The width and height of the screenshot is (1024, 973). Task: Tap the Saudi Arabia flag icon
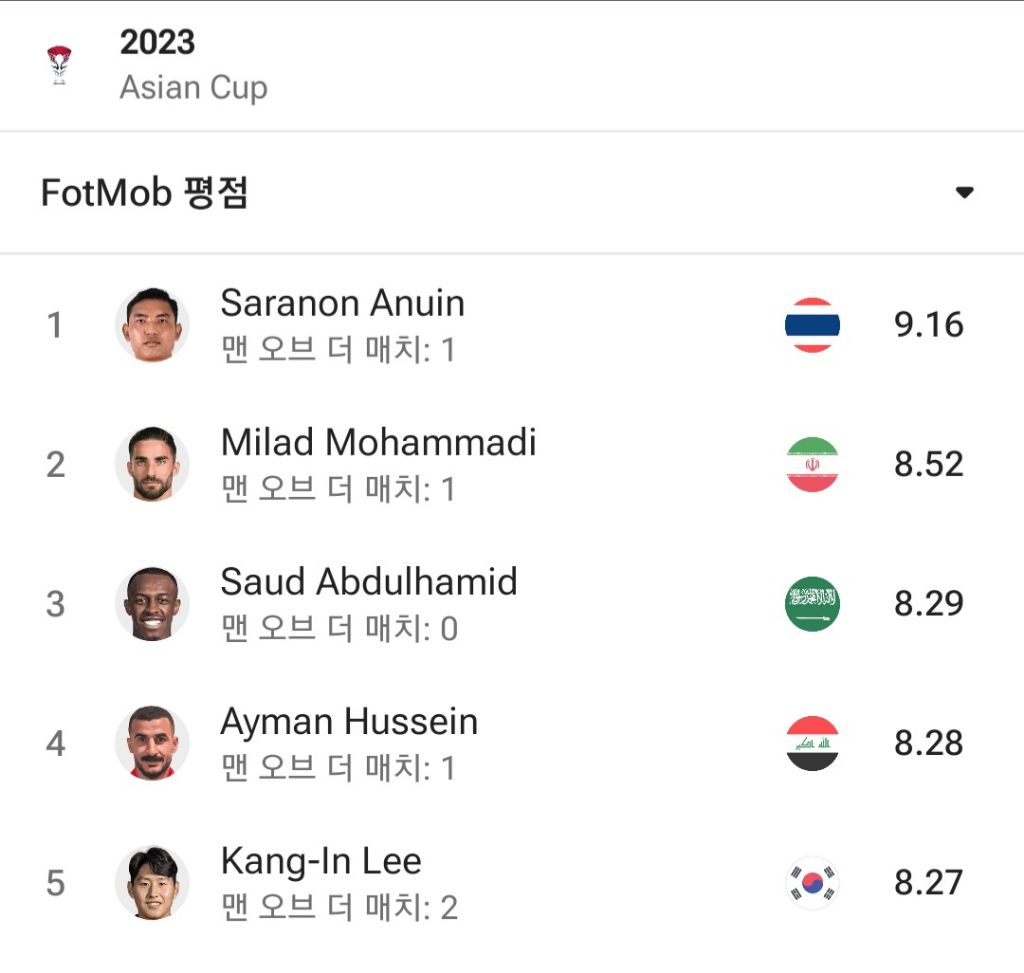point(812,604)
